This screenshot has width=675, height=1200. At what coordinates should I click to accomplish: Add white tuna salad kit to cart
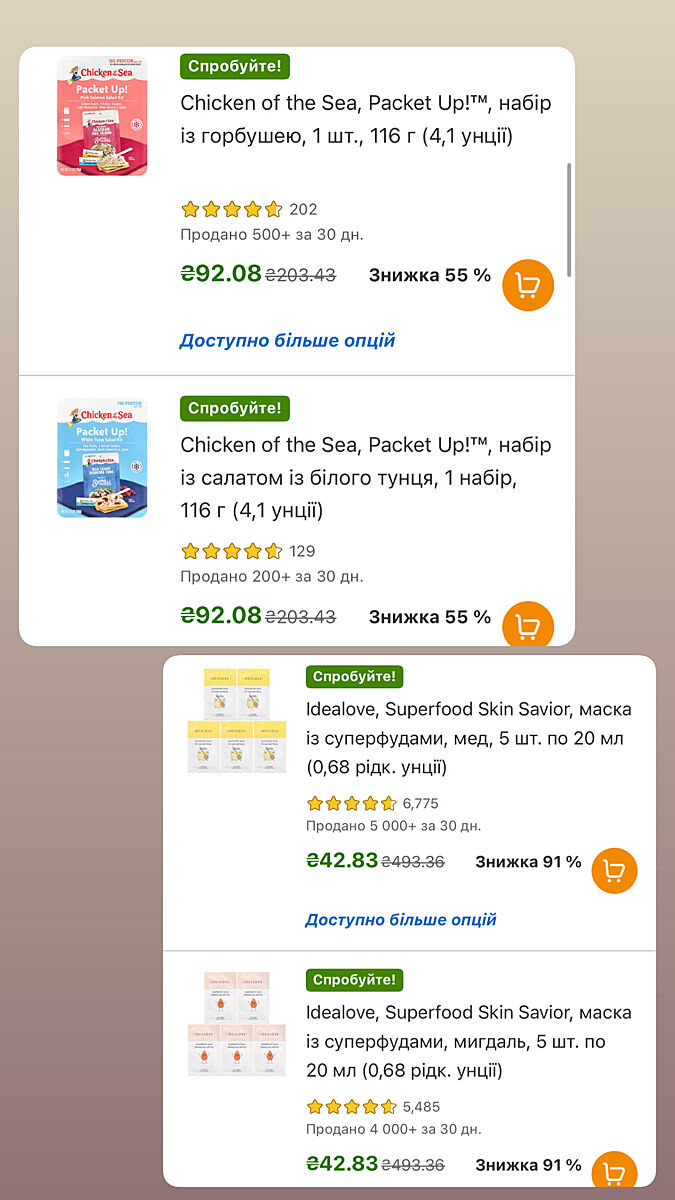coord(527,625)
